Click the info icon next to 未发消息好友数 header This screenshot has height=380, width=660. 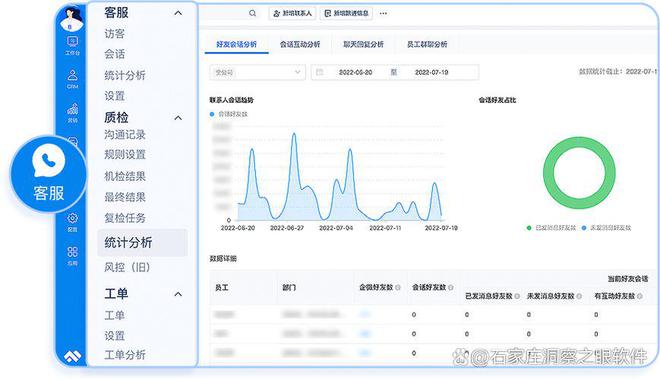point(579,296)
